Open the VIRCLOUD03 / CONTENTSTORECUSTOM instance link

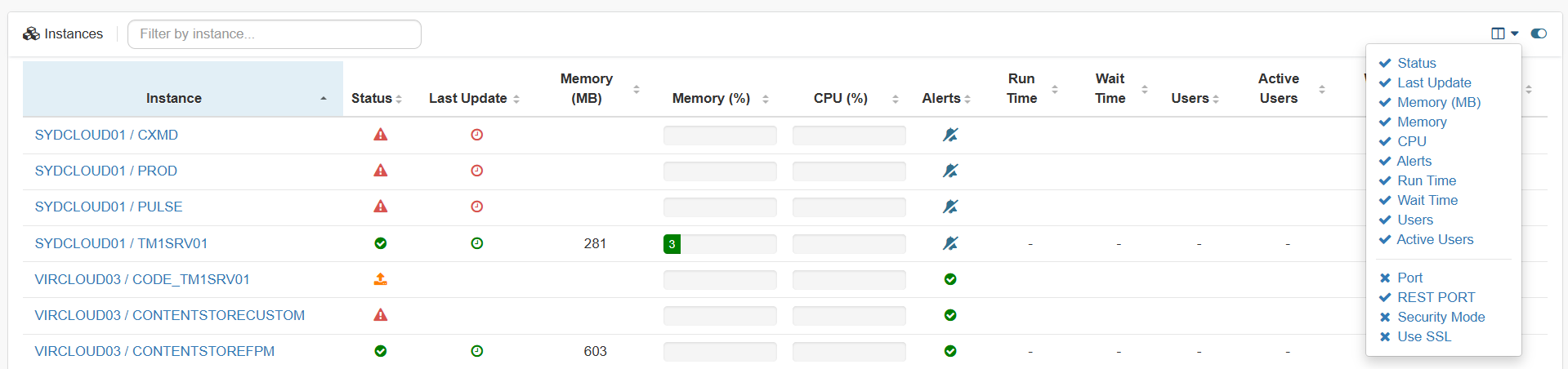(170, 315)
